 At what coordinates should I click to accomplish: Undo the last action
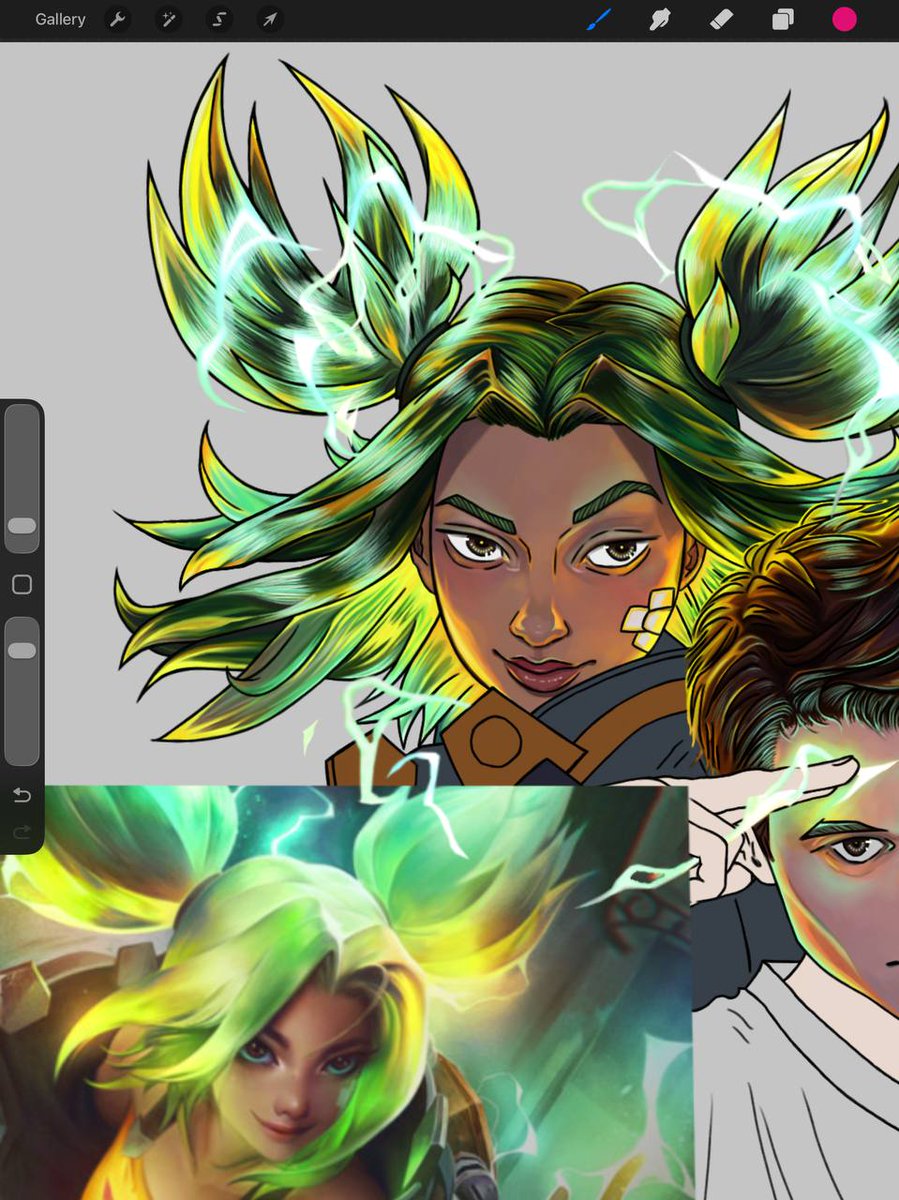(x=22, y=796)
